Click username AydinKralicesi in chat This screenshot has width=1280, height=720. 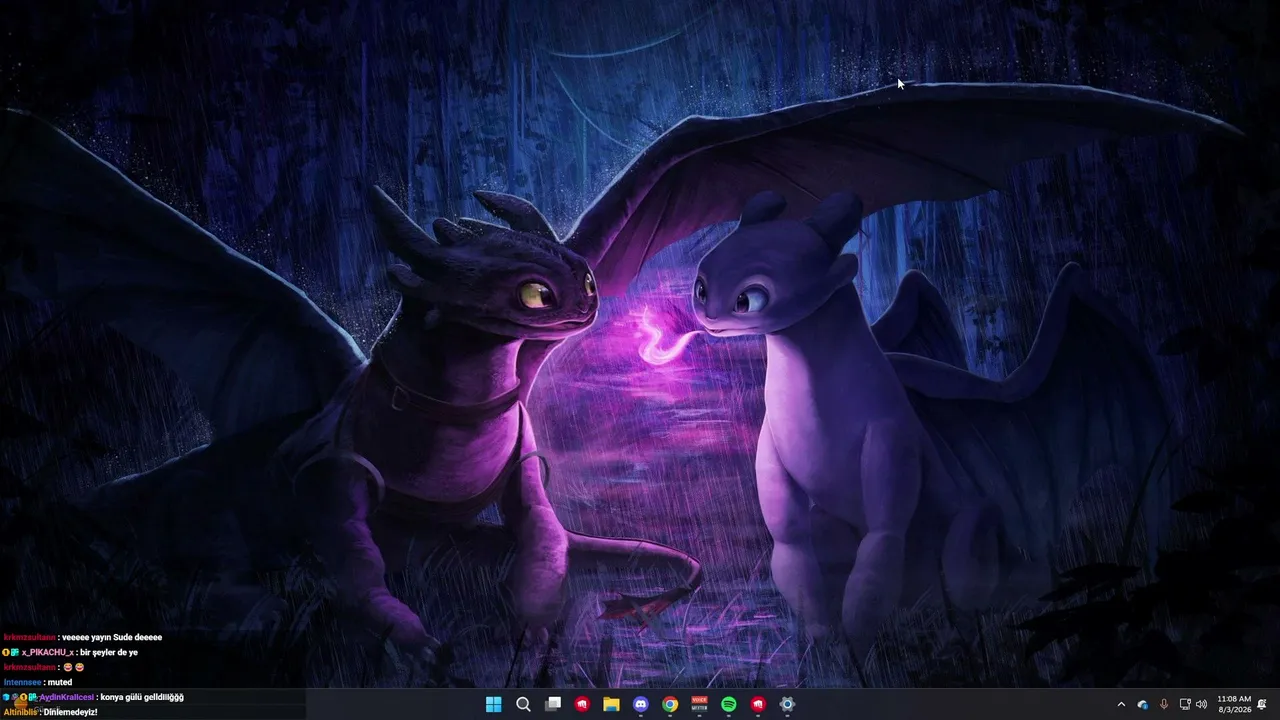67,697
